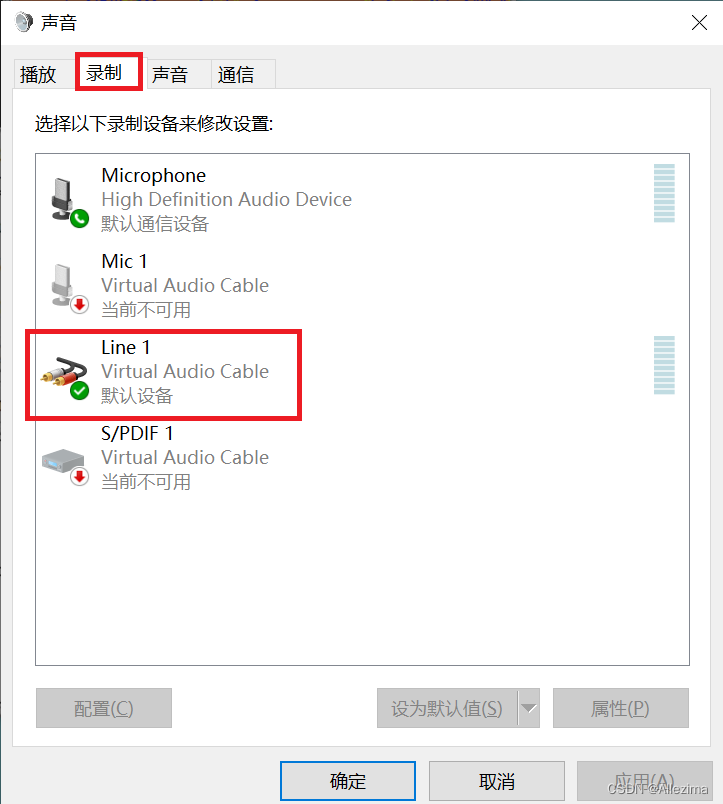The image size is (723, 804).
Task: Click the Microphone volume level meter
Action: (x=664, y=193)
